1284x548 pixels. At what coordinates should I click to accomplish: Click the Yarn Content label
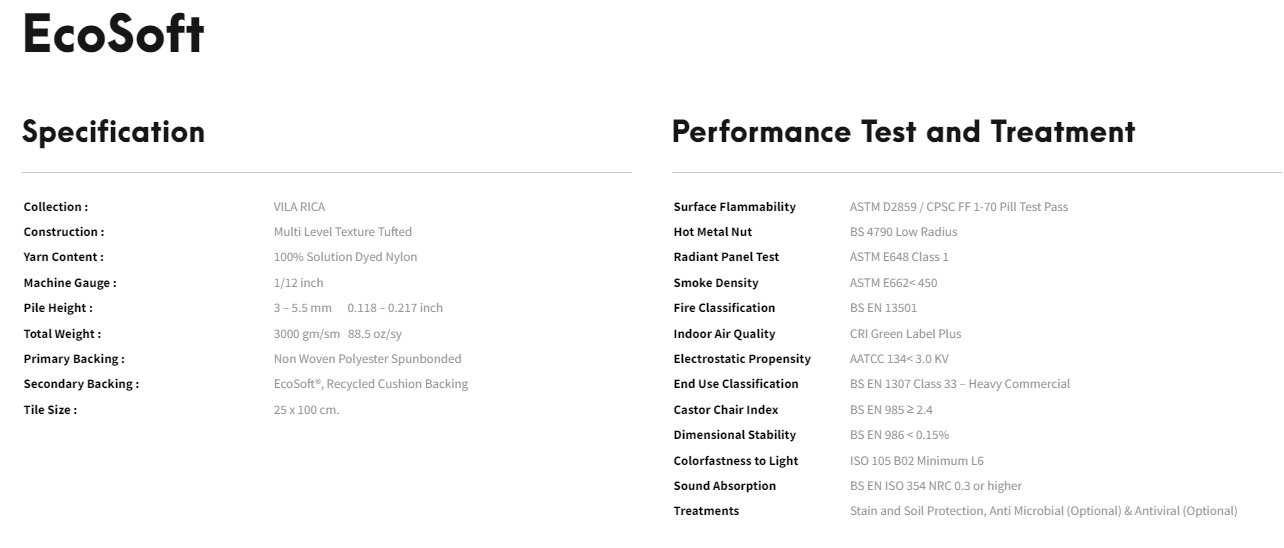63,257
